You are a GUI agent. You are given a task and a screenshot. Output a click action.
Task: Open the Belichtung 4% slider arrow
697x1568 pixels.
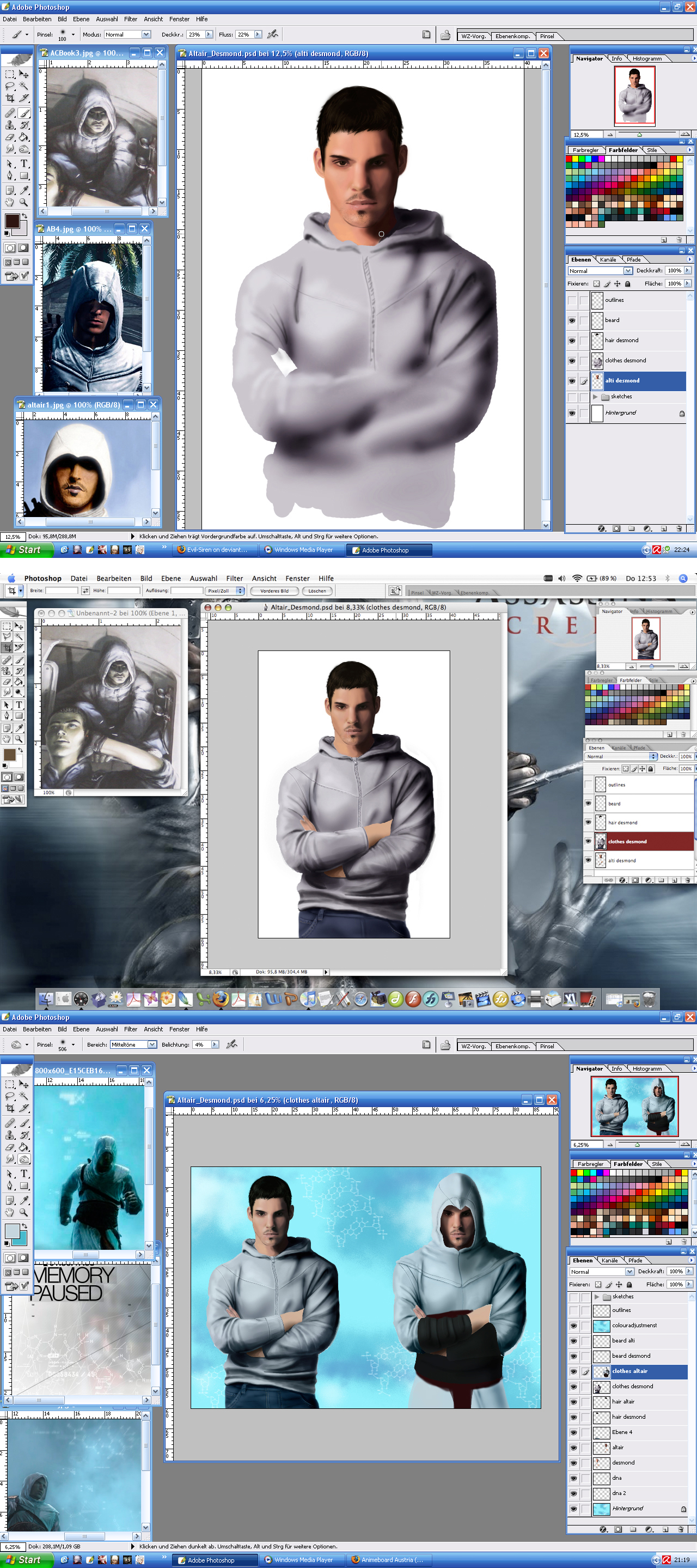[x=214, y=1044]
